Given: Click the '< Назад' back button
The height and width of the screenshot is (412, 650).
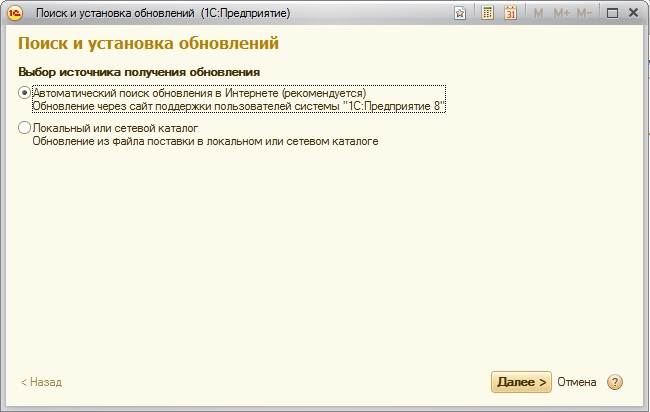Looking at the screenshot, I should pyautogui.click(x=41, y=382).
